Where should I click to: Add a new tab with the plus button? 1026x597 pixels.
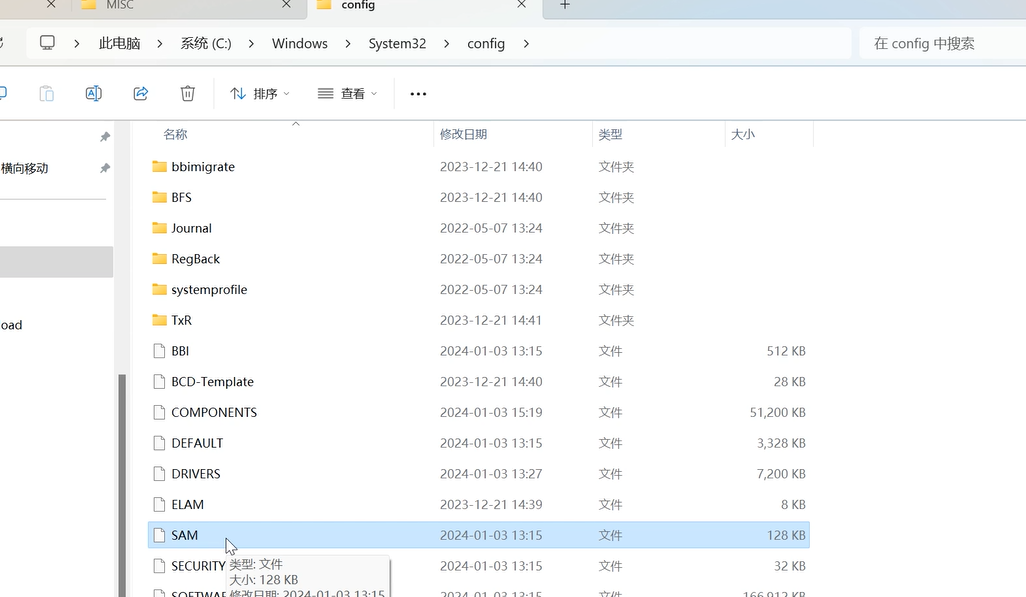[564, 6]
